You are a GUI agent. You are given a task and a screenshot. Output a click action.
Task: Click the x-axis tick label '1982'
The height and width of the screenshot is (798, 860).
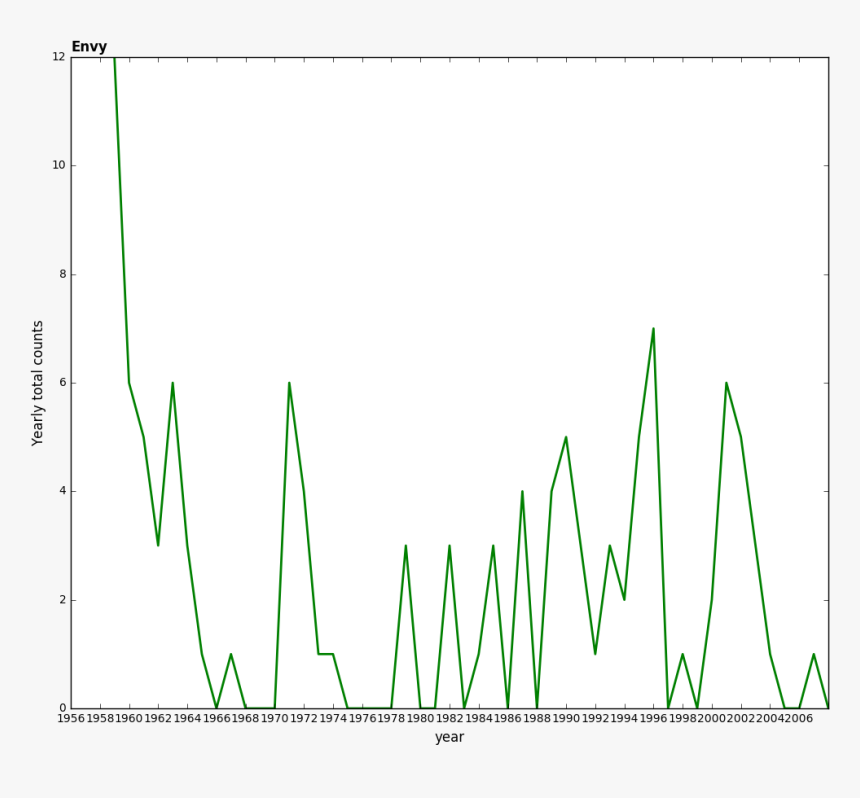pos(450,718)
